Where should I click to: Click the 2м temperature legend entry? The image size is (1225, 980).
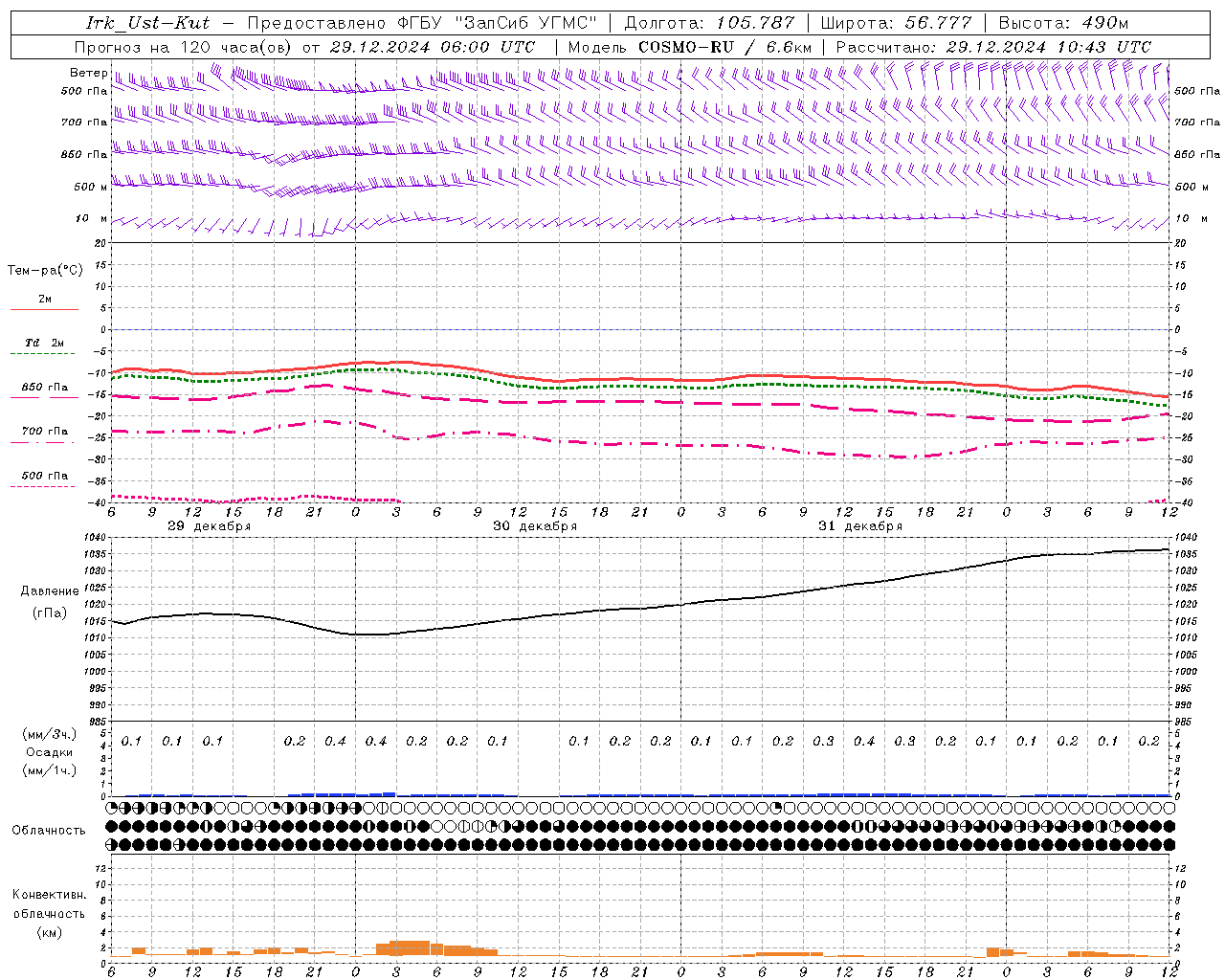[x=45, y=300]
